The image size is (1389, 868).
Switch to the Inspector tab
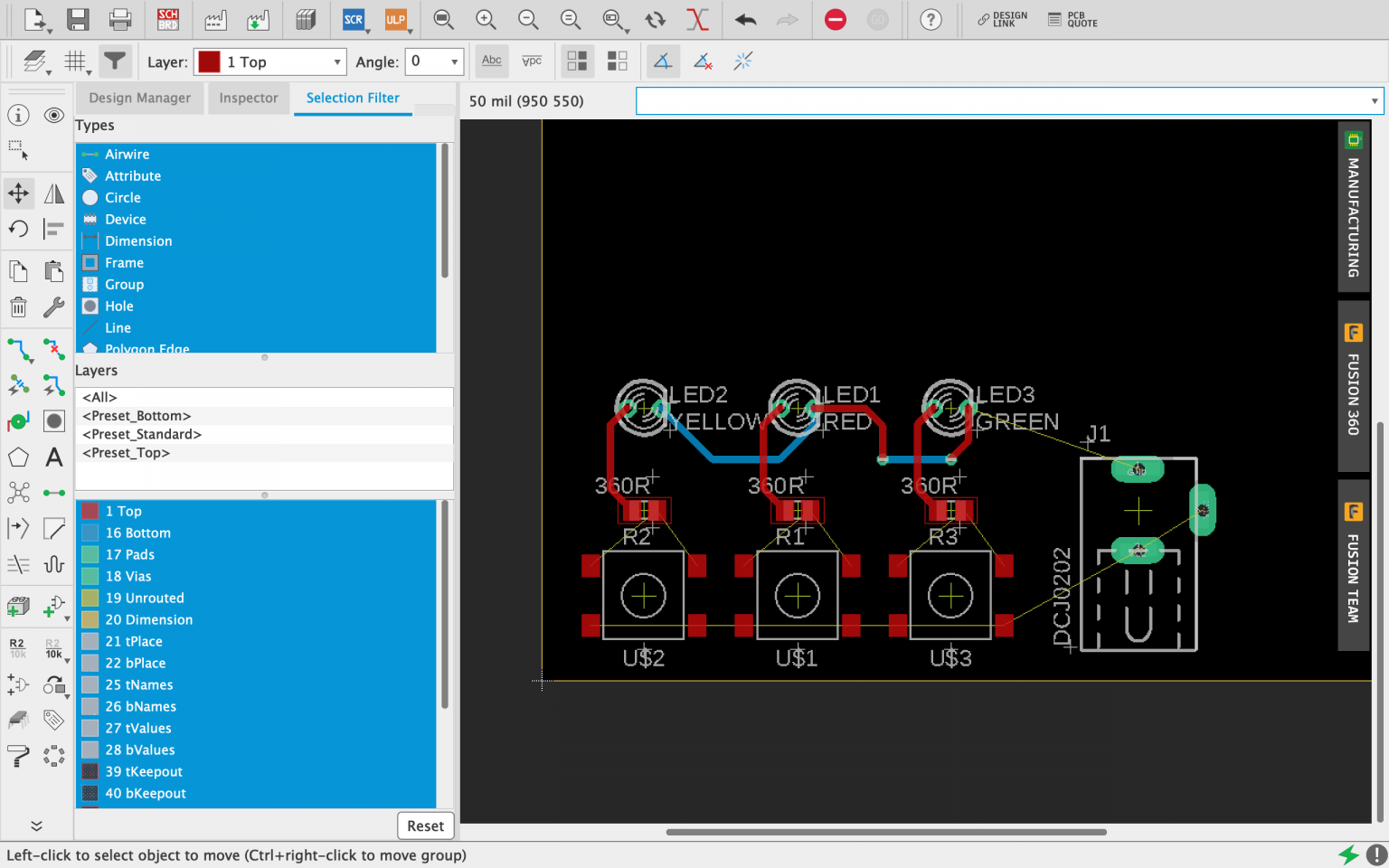[249, 98]
